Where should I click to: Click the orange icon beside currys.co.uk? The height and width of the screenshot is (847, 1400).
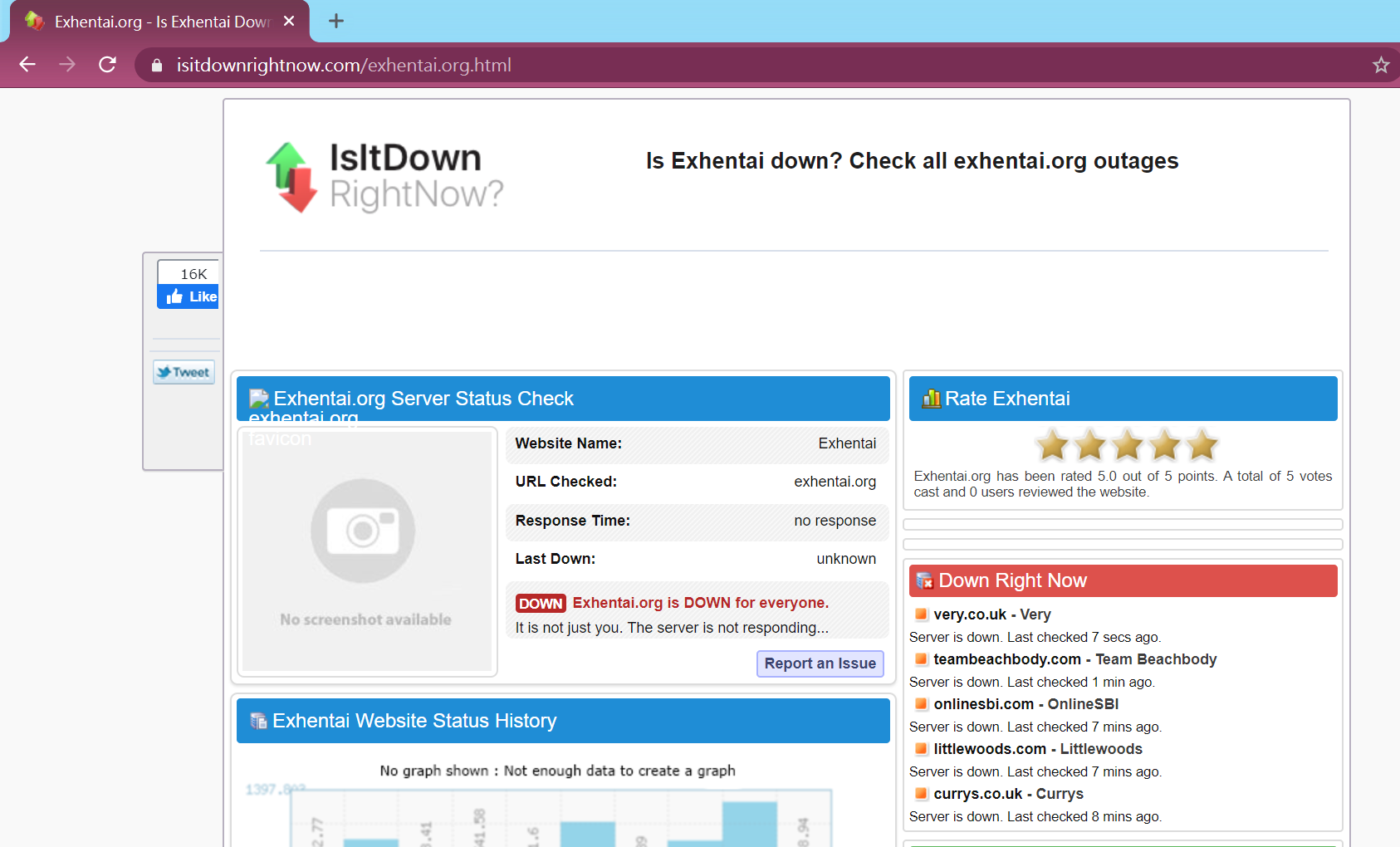pyautogui.click(x=921, y=794)
